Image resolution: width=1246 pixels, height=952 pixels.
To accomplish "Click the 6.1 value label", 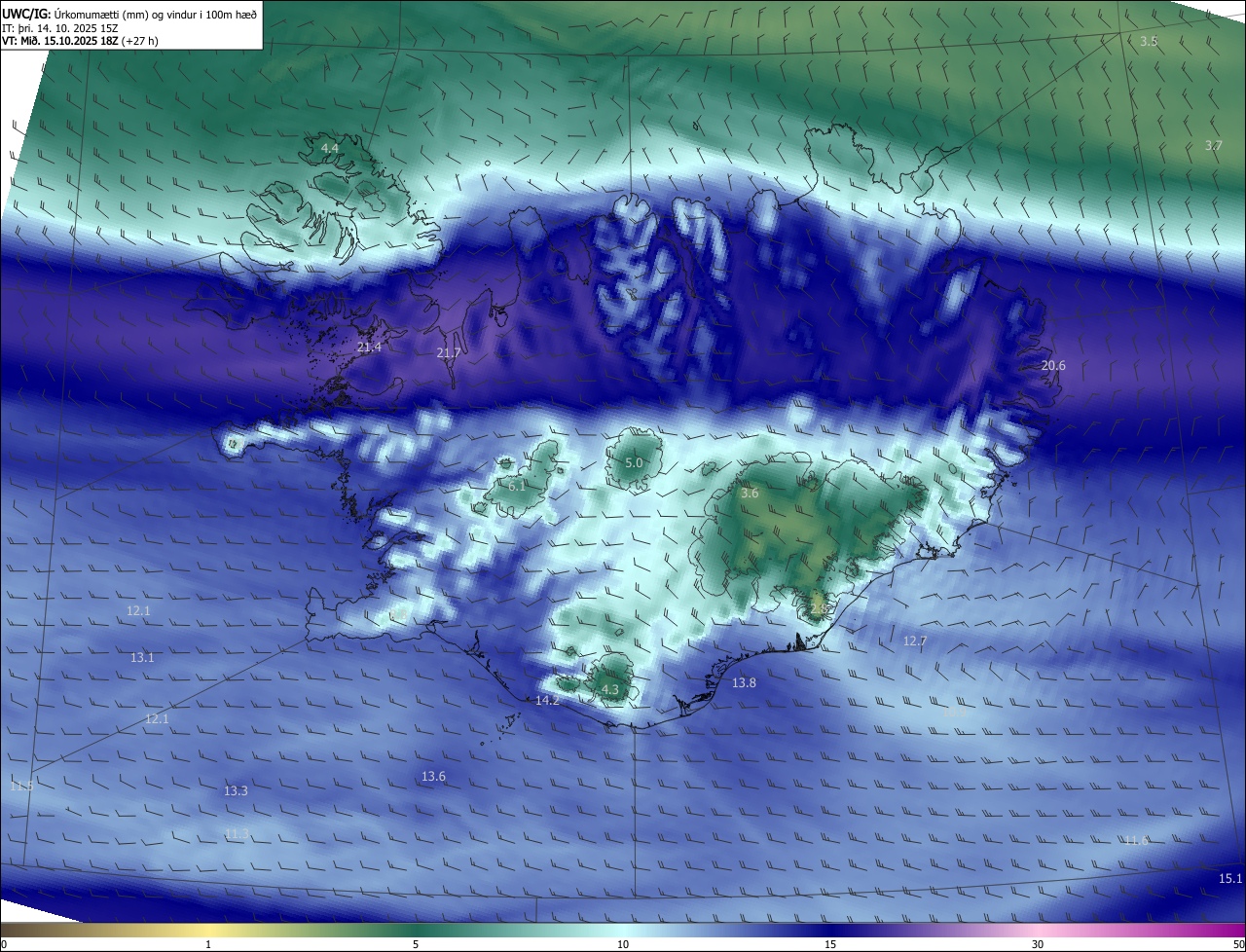I will click(517, 485).
